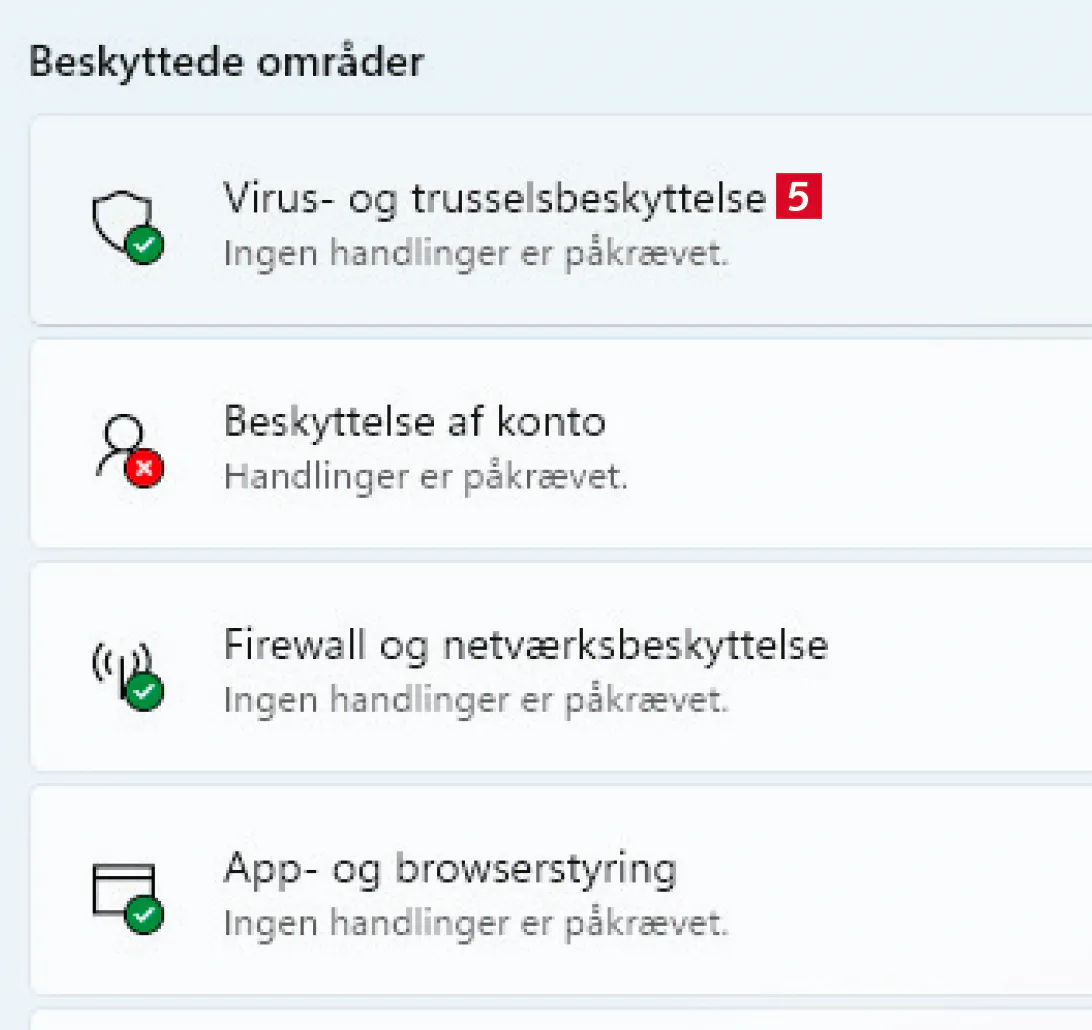Click status text under Firewall og netværksbeskyttelse
Image resolution: width=1092 pixels, height=1030 pixels.
(x=476, y=700)
